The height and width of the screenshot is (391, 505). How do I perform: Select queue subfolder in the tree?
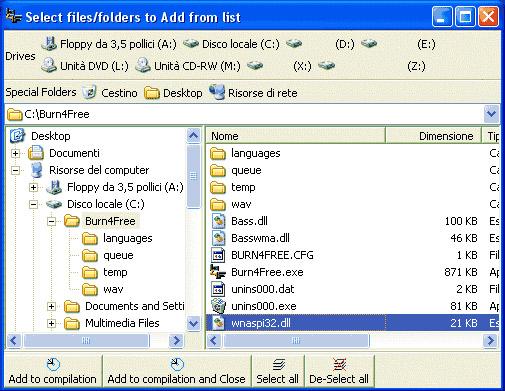(118, 255)
